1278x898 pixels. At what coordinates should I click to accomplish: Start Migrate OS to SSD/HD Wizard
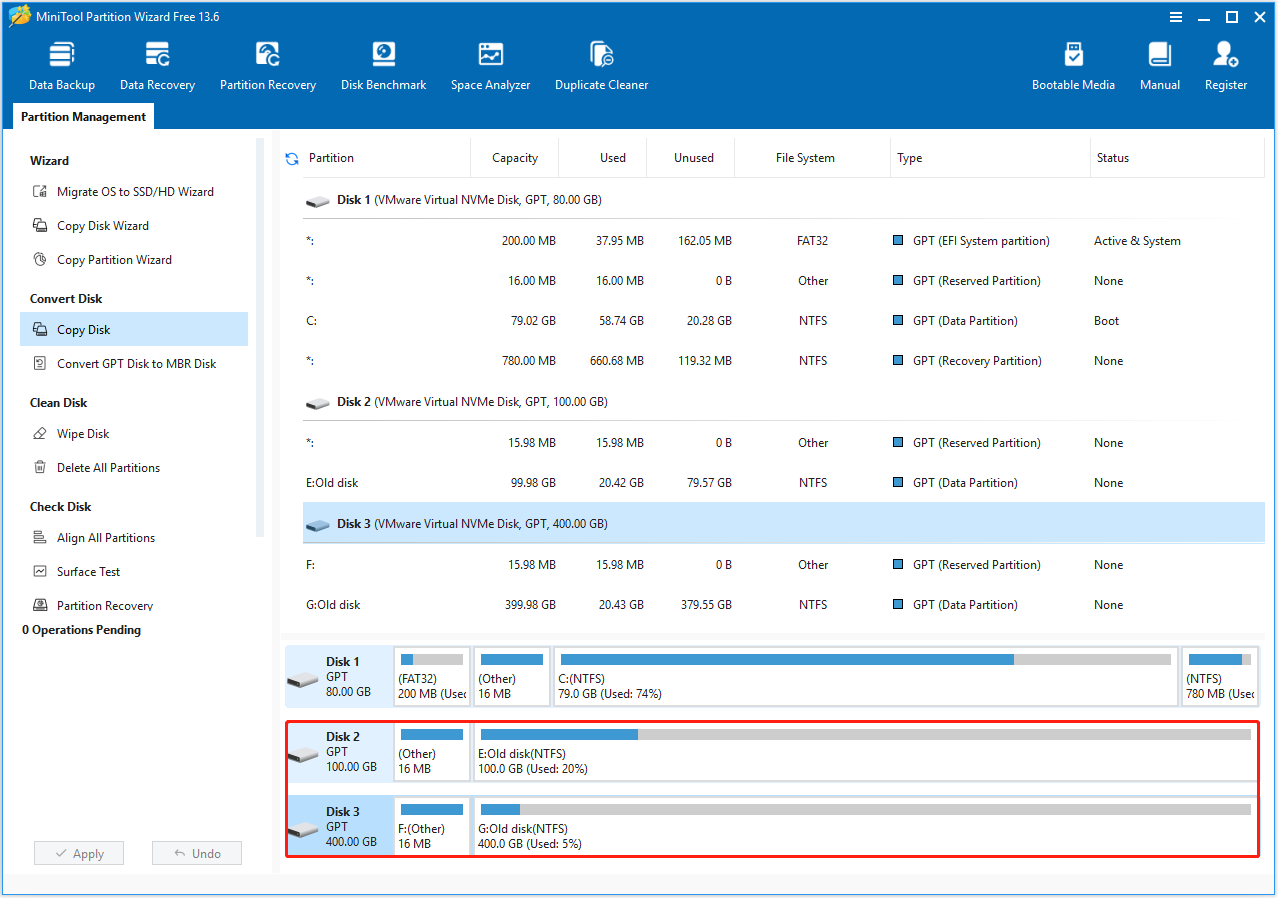pos(134,192)
